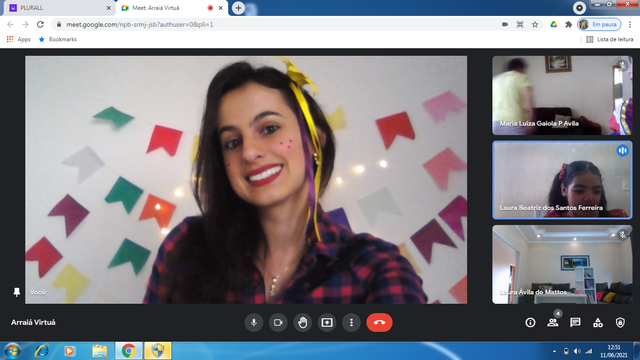Viewport: 640px width, 360px height.
Task: Close the Meet: Arraiá Virtuá tab
Action: [x=220, y=8]
